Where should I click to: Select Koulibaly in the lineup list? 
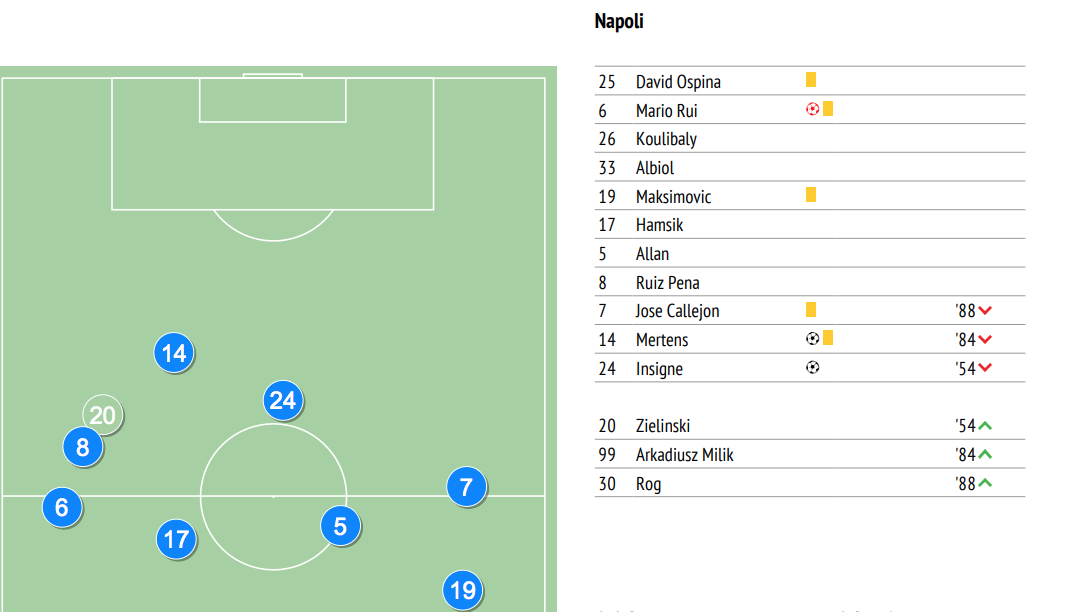click(x=810, y=139)
